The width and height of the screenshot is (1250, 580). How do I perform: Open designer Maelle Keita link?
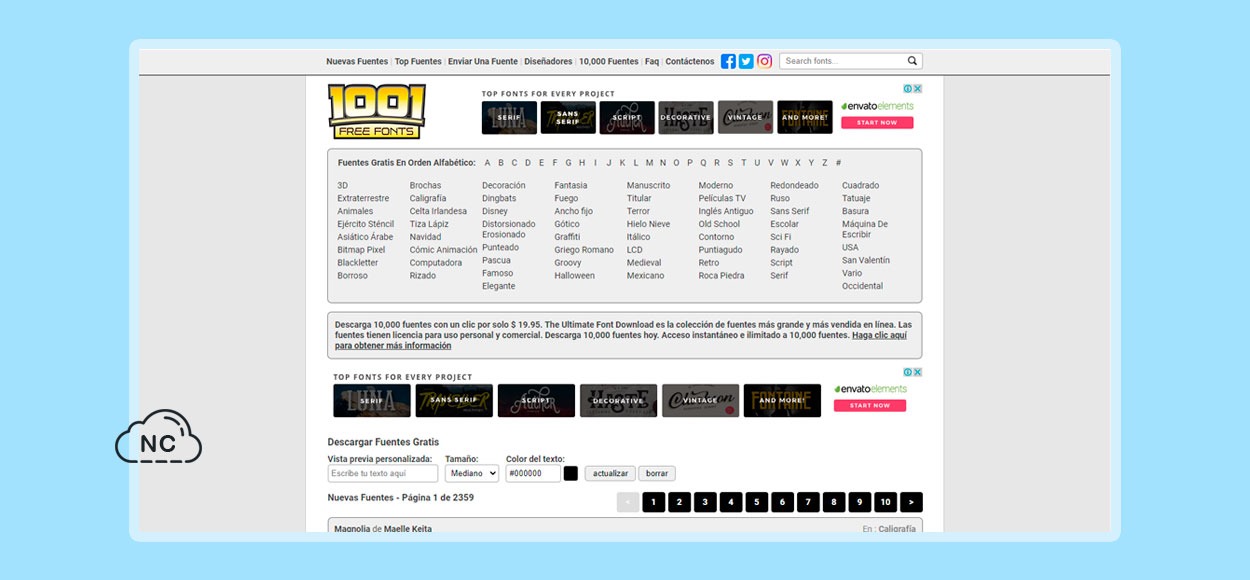[x=408, y=529]
